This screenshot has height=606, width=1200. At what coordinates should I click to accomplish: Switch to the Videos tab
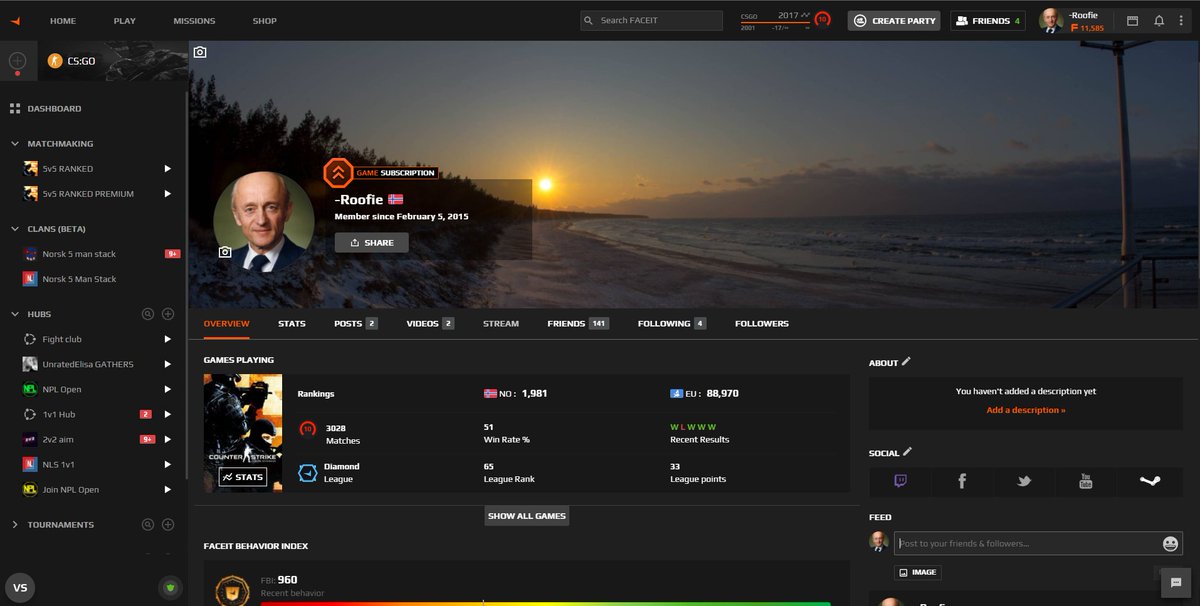pos(430,323)
